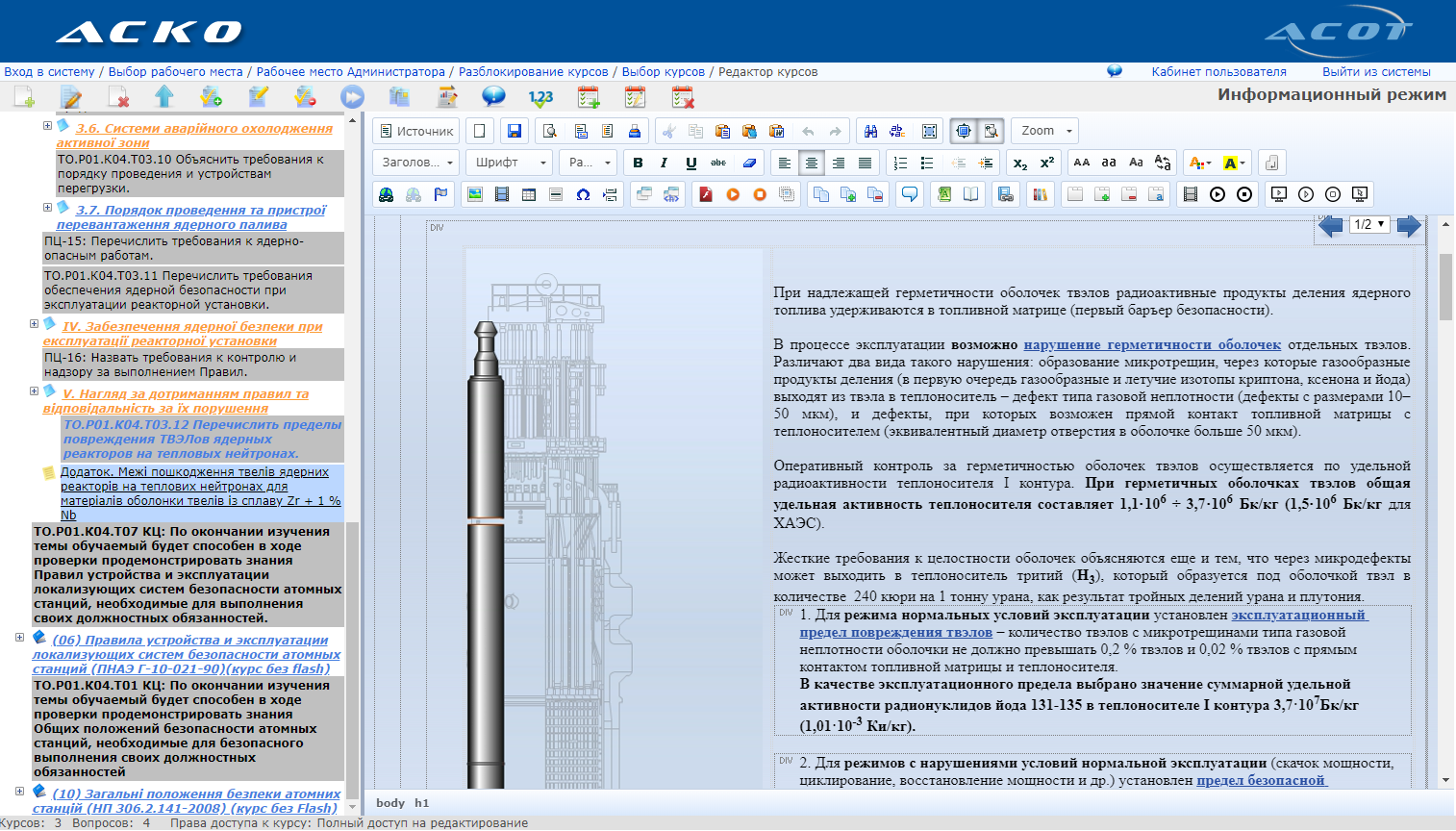Click the editor vertical scrollbar thumb
The height and width of the screenshot is (831, 1456).
click(1445, 287)
